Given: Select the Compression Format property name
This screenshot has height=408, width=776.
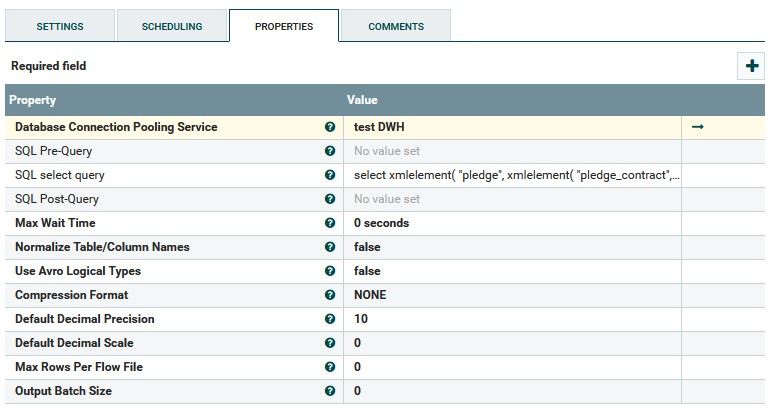Looking at the screenshot, I should tap(72, 295).
